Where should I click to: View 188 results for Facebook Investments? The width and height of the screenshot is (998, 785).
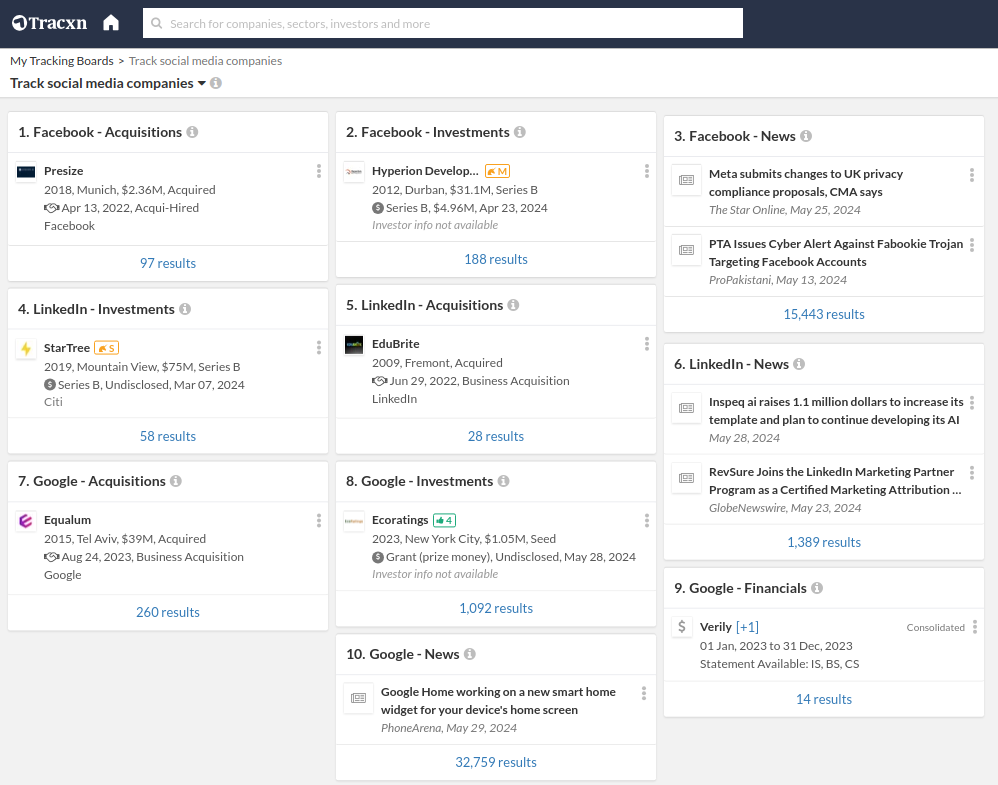(x=496, y=259)
